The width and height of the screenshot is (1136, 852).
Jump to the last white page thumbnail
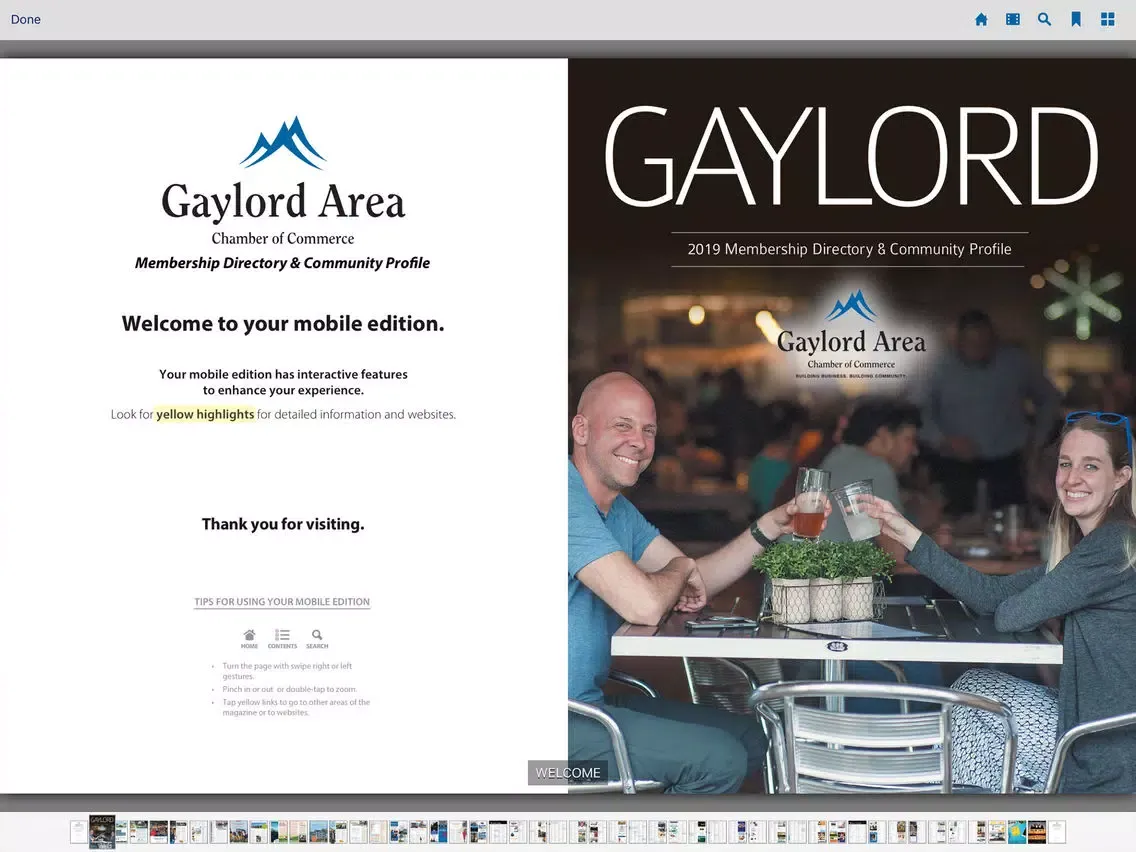pos(1057,832)
